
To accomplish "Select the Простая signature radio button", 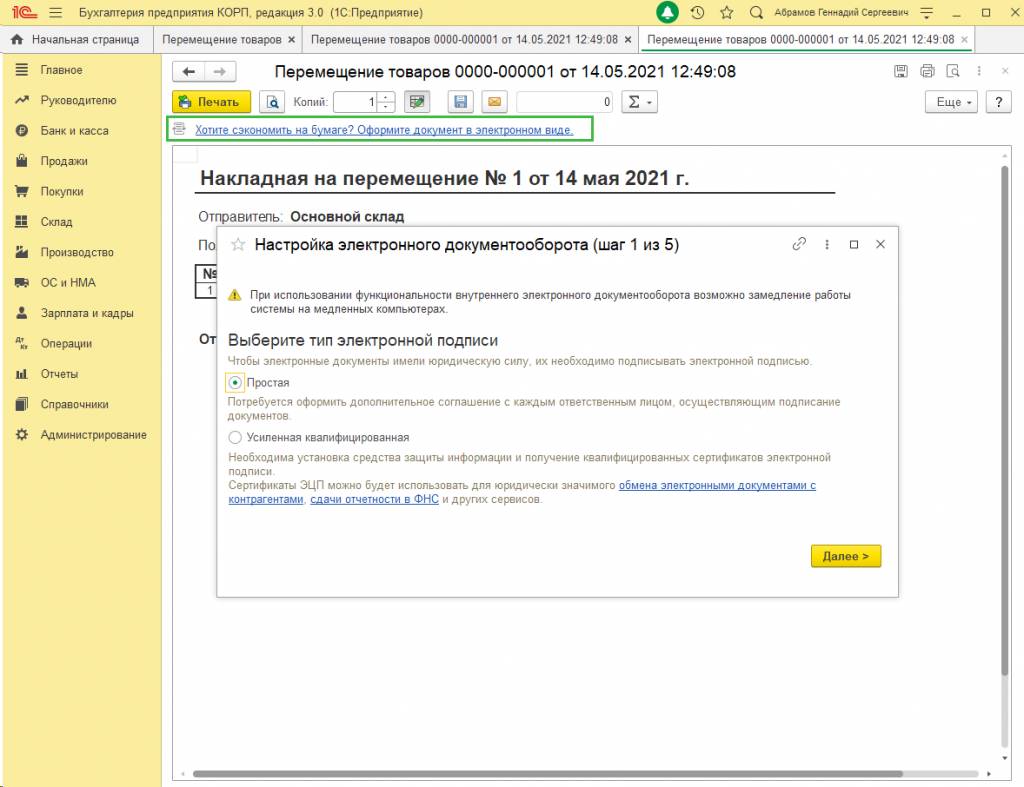I will pos(235,383).
